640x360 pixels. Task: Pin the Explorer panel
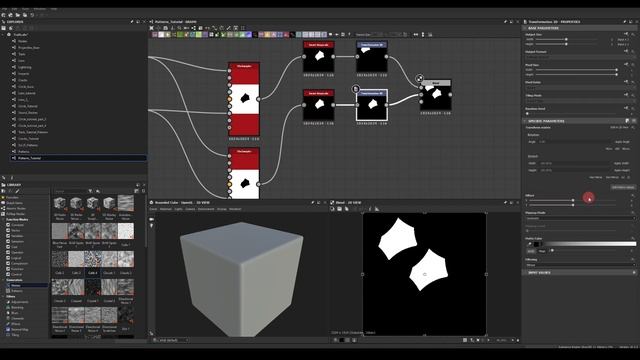[132, 22]
